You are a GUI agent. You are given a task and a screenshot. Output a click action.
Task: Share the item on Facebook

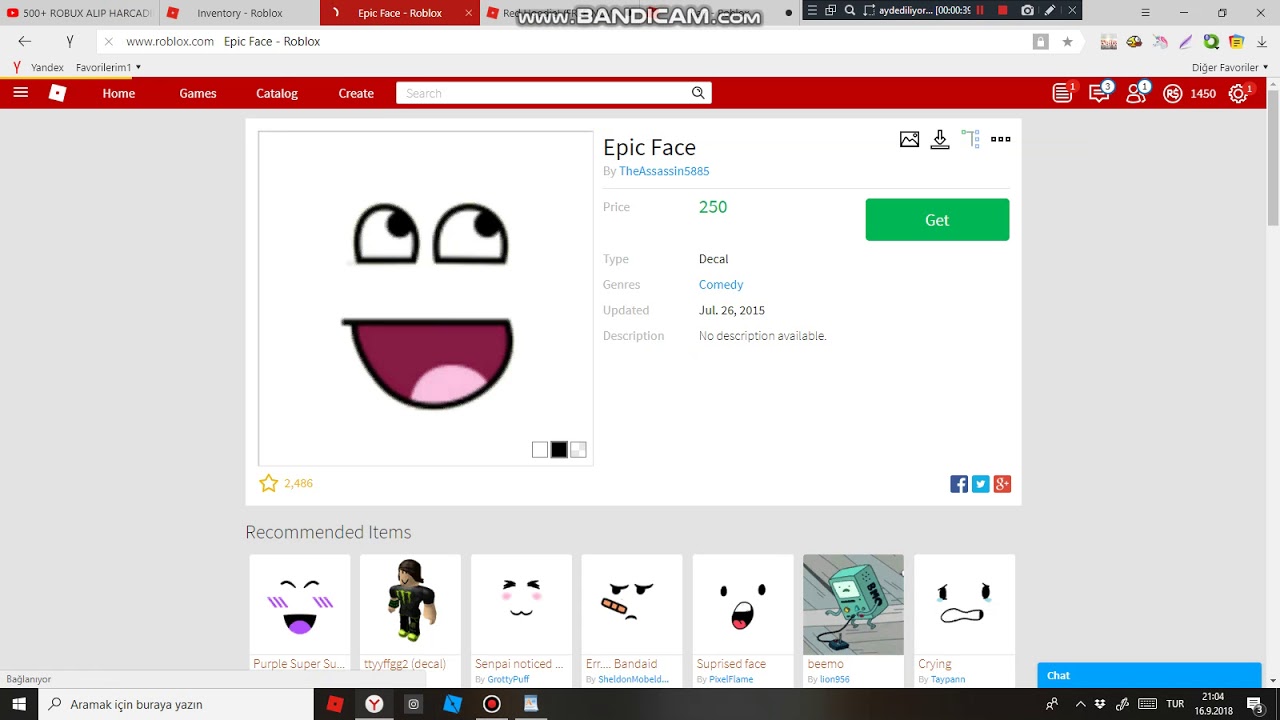tap(959, 484)
